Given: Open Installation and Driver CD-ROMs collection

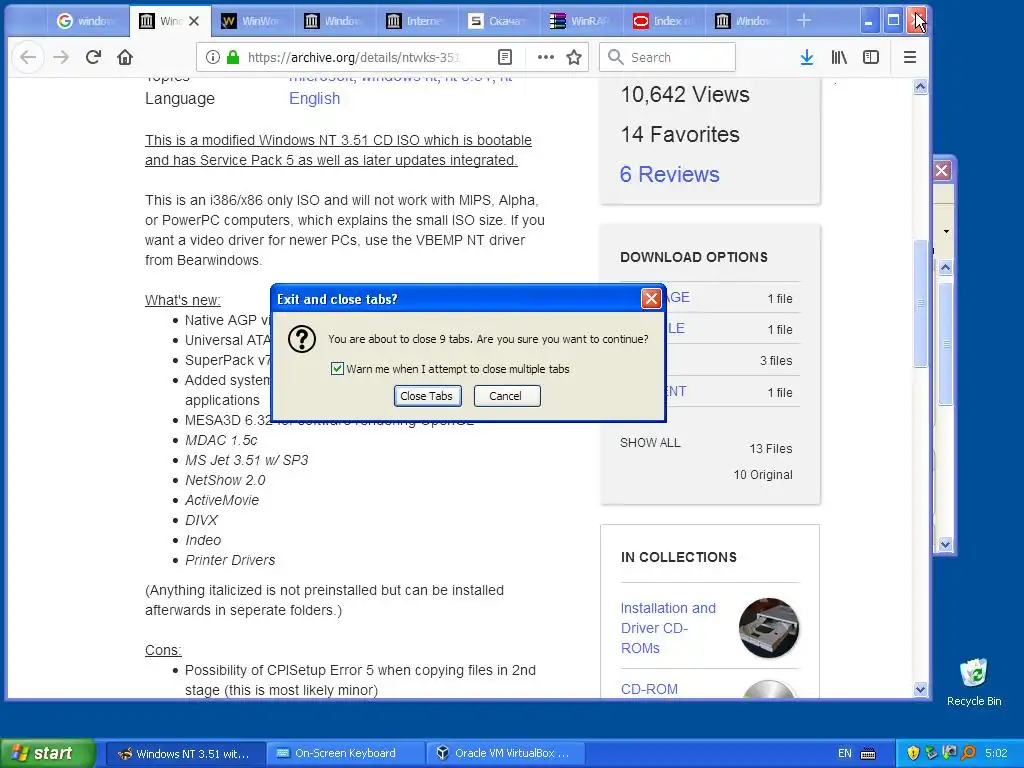Looking at the screenshot, I should (668, 628).
